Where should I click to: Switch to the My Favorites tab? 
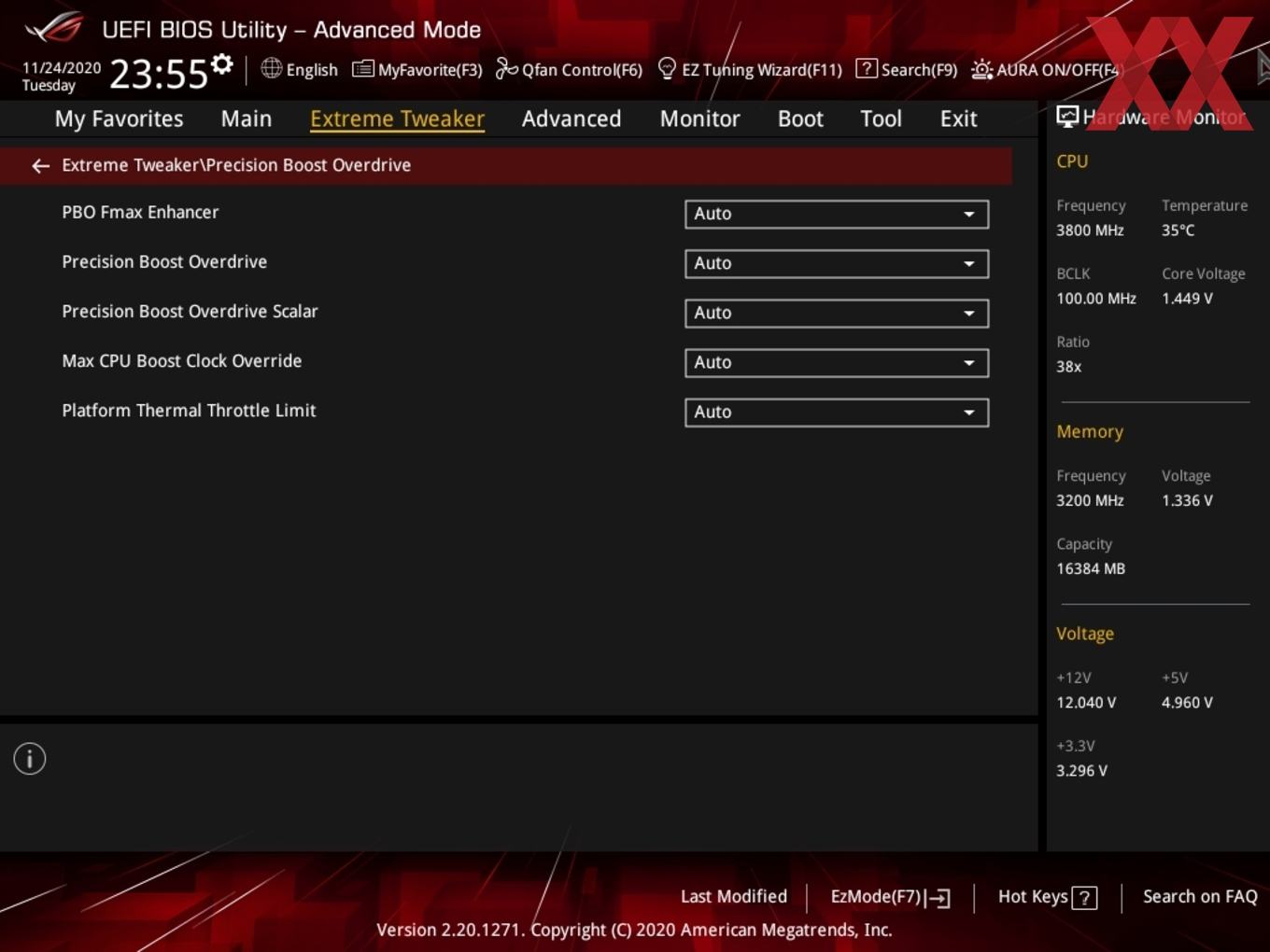[119, 119]
